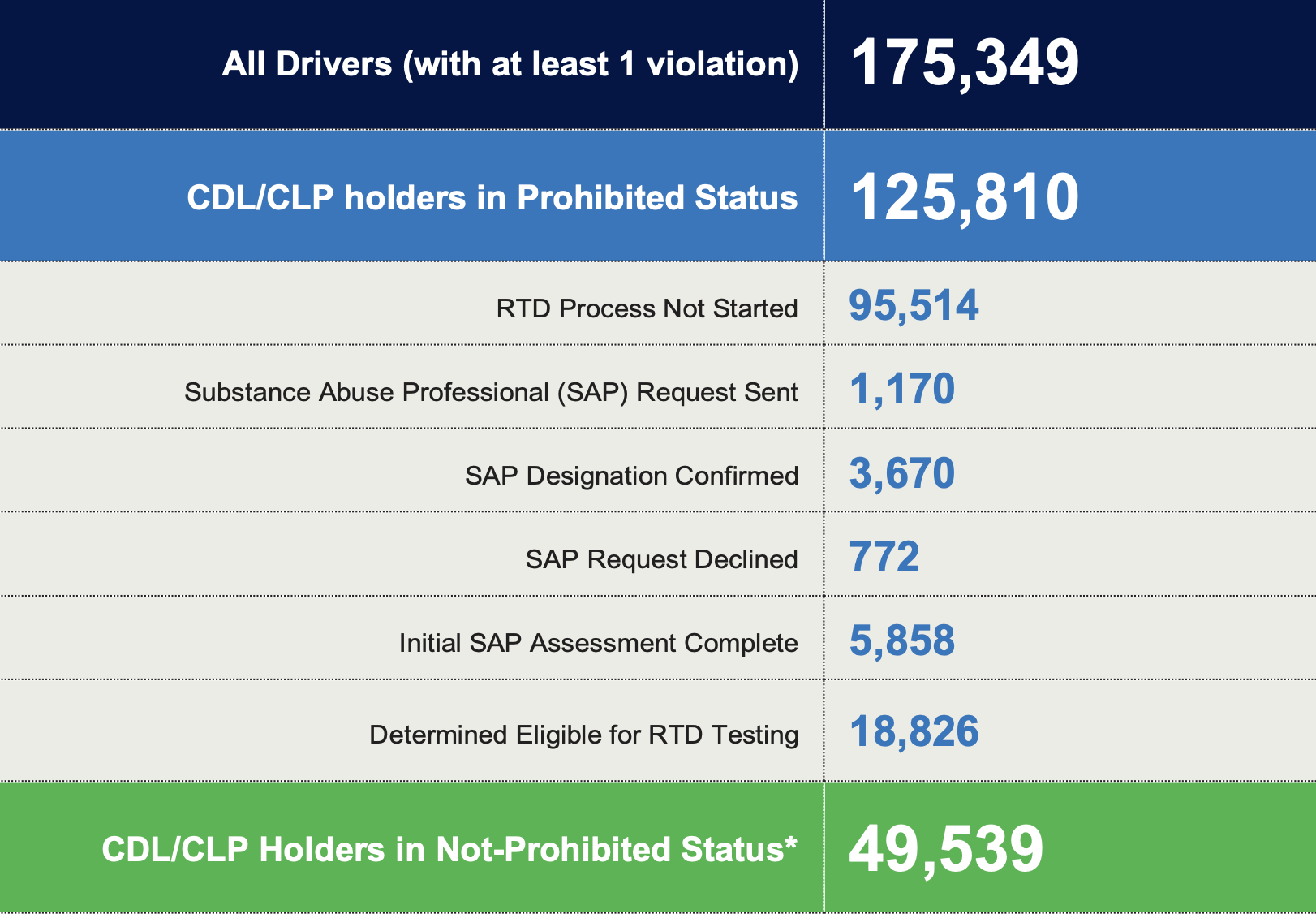Select the 175,349 total drivers figure
This screenshot has height=914, width=1316.
pos(964,63)
